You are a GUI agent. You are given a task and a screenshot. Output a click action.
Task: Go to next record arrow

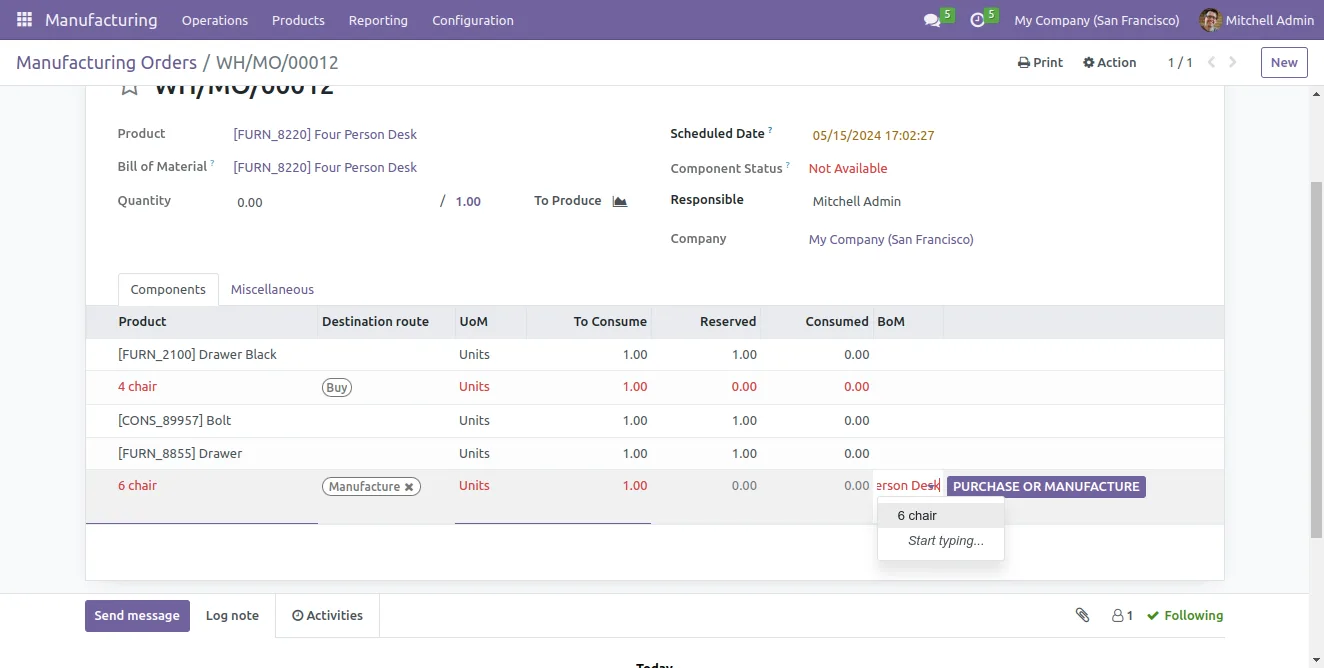click(1233, 62)
